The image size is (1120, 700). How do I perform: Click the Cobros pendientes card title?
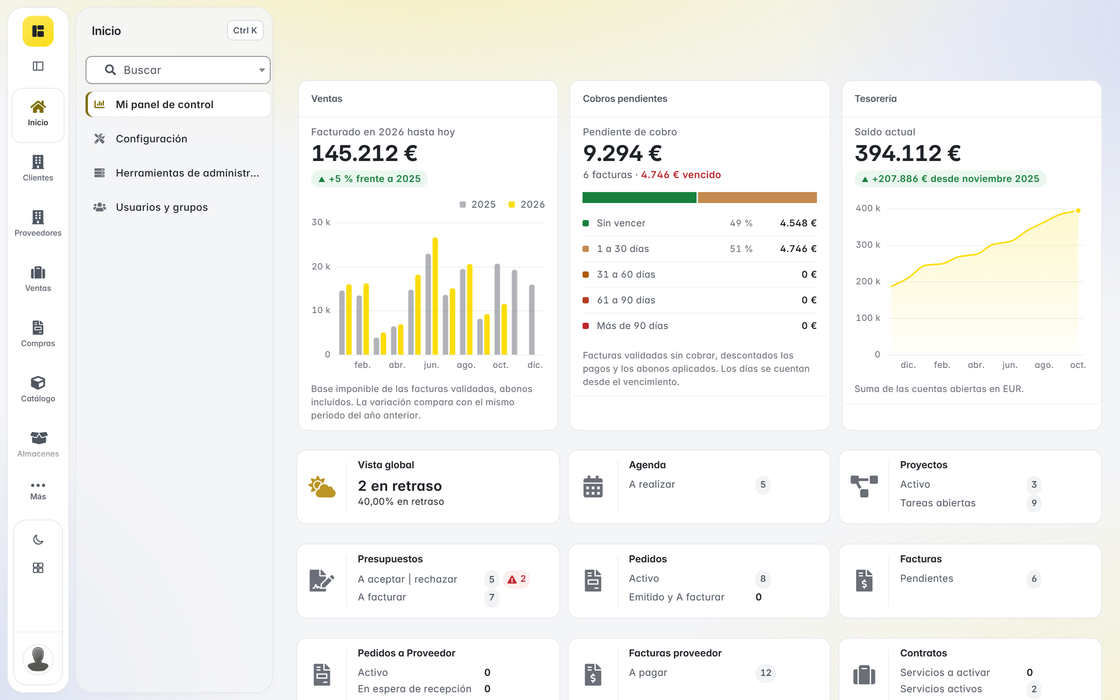tap(625, 99)
